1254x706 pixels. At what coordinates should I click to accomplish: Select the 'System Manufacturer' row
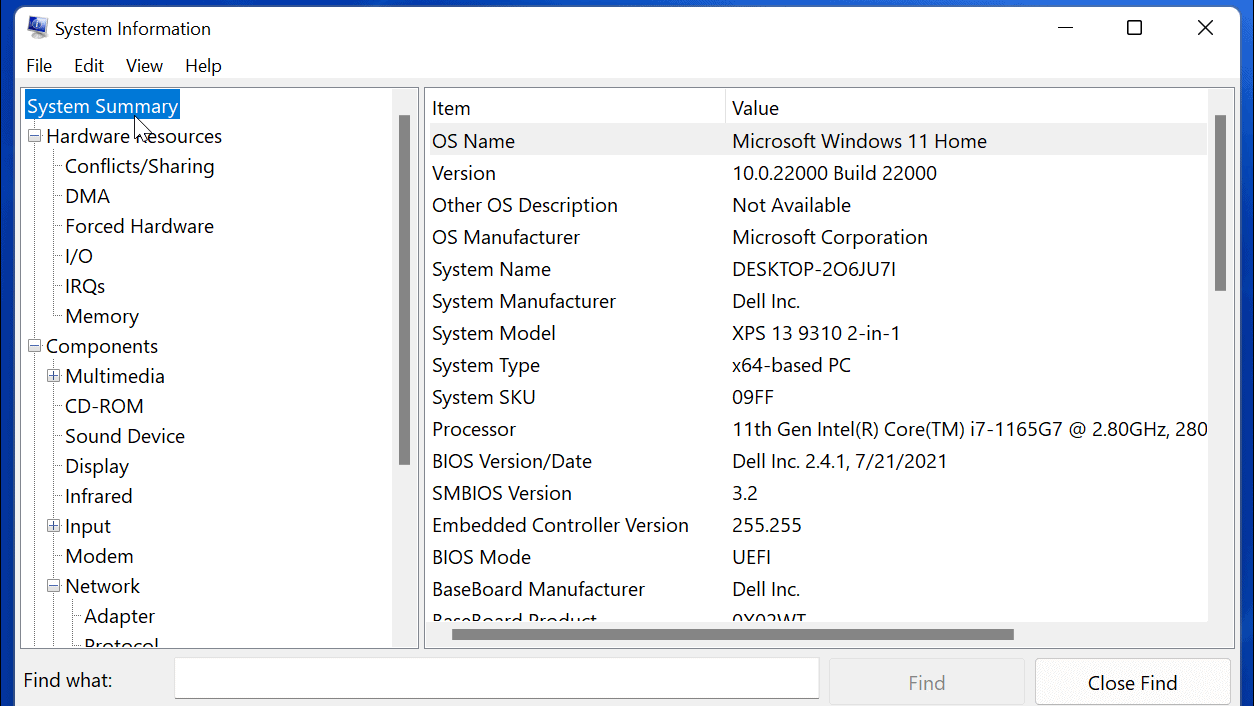pos(818,301)
